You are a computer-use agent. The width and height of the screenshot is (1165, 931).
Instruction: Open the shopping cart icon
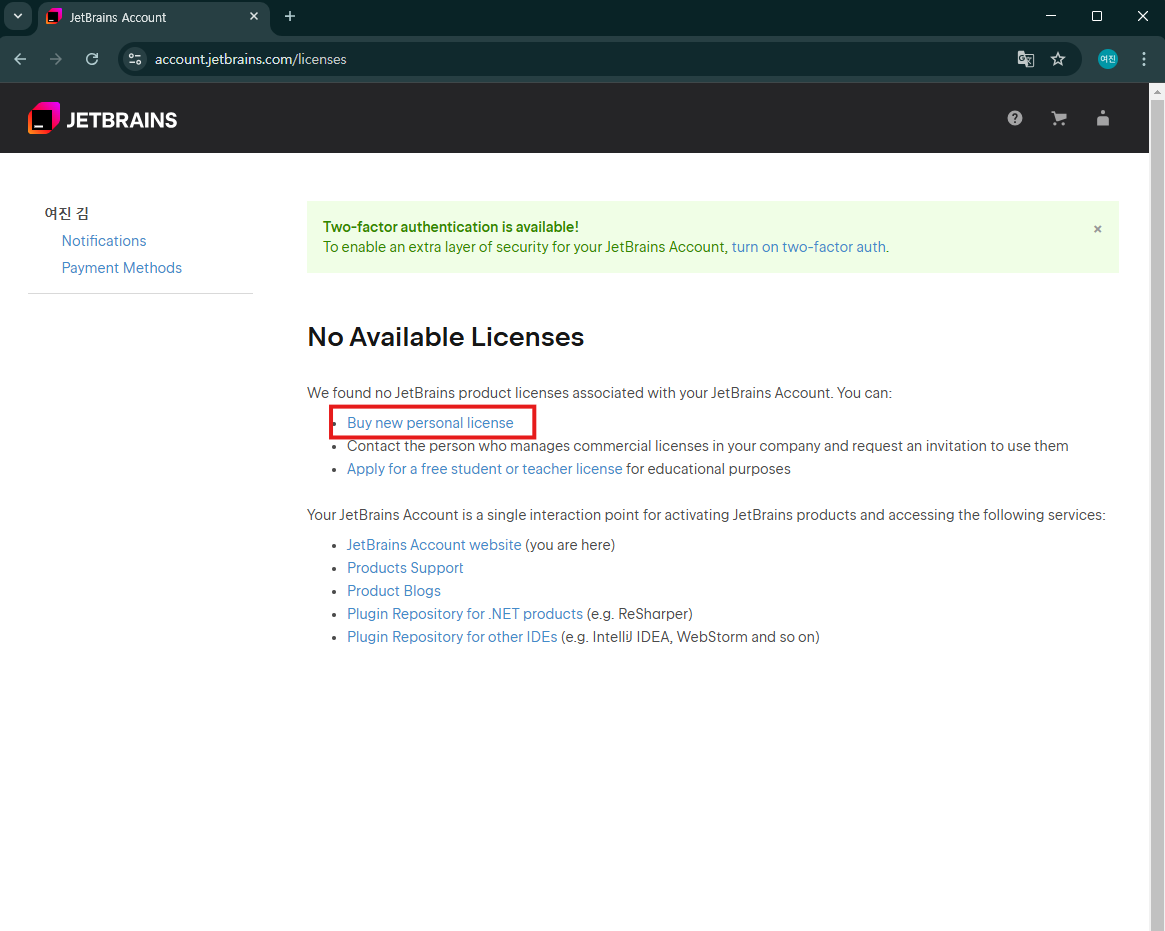pos(1059,118)
